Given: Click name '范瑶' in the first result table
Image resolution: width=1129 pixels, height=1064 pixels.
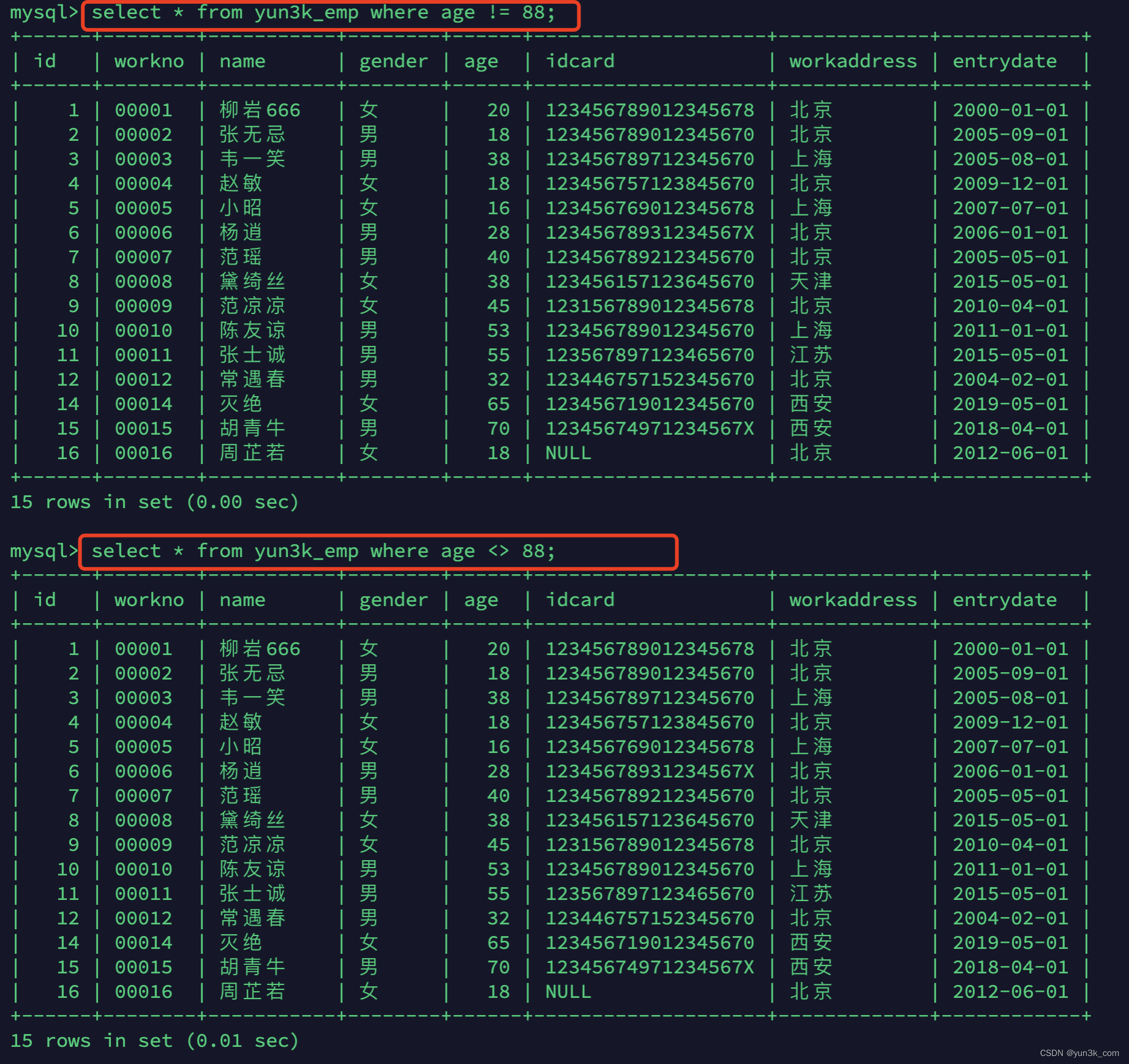Looking at the screenshot, I should coord(241,257).
